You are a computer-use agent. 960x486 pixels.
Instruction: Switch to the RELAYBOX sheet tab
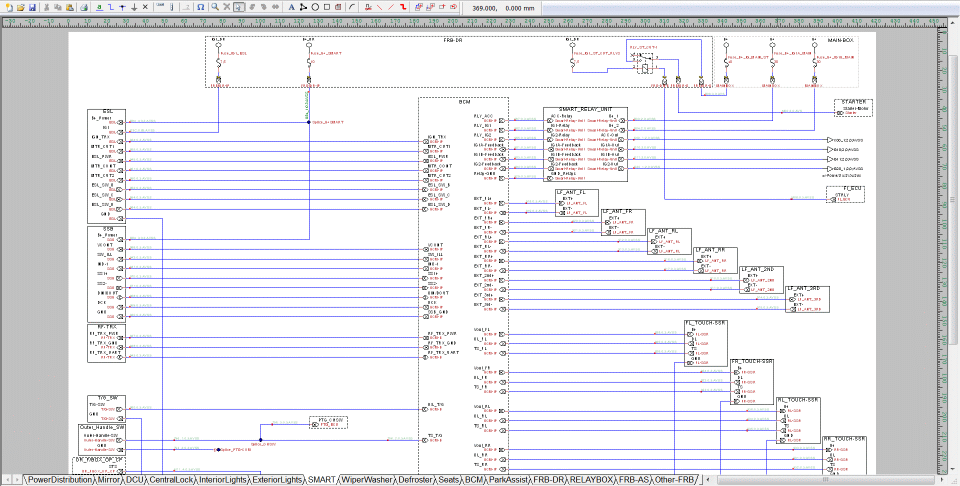coord(593,480)
